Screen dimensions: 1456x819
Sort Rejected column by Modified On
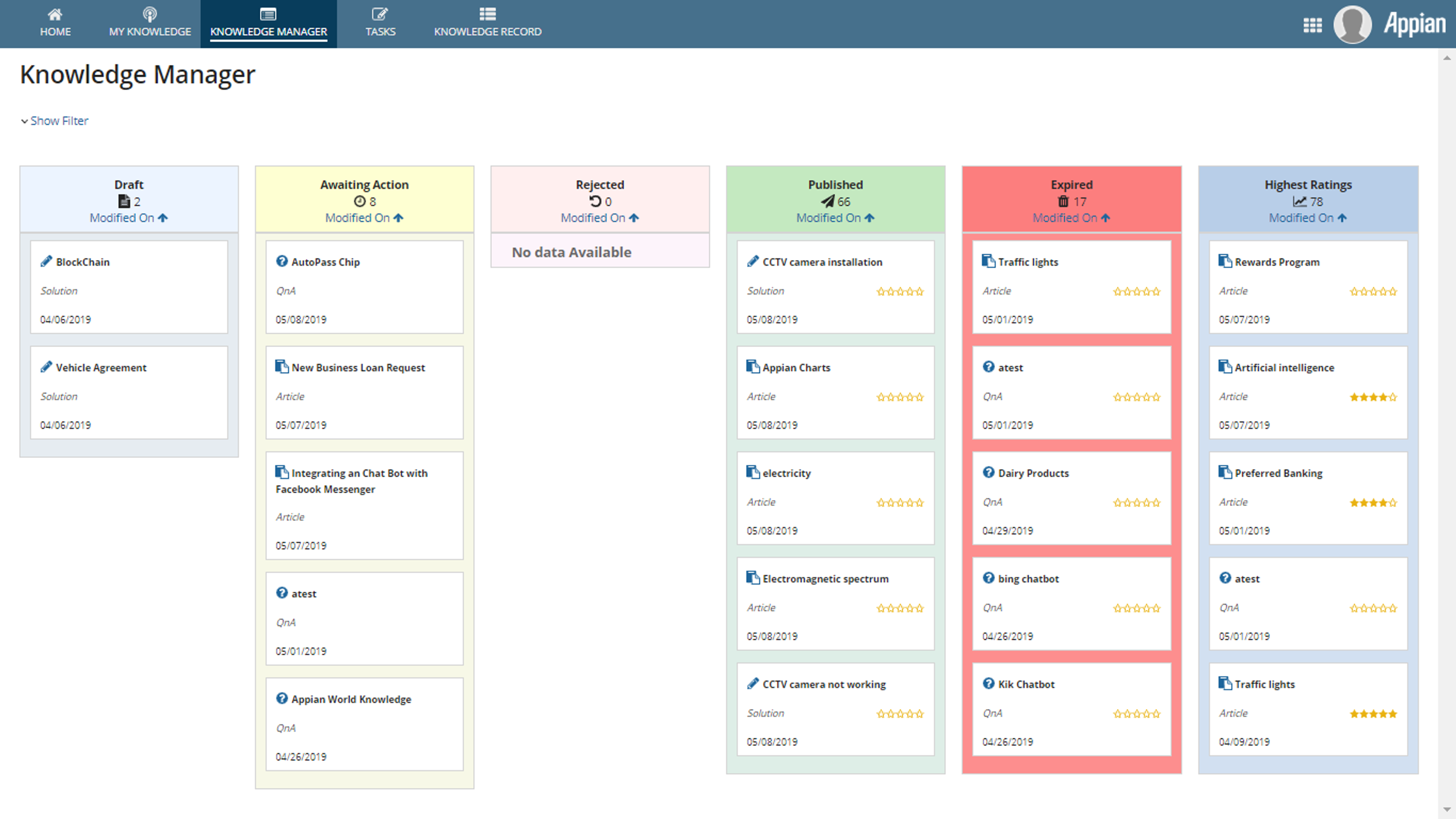coord(600,218)
